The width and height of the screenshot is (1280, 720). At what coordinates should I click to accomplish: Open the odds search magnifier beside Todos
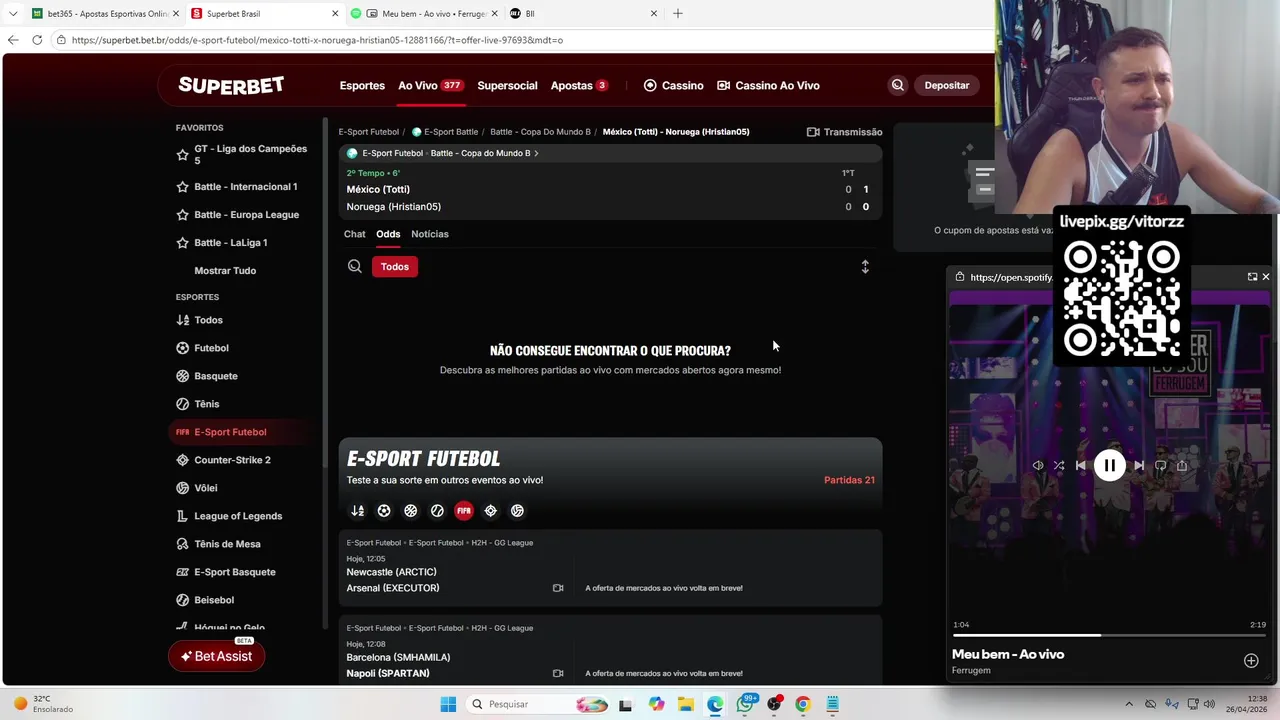[355, 266]
